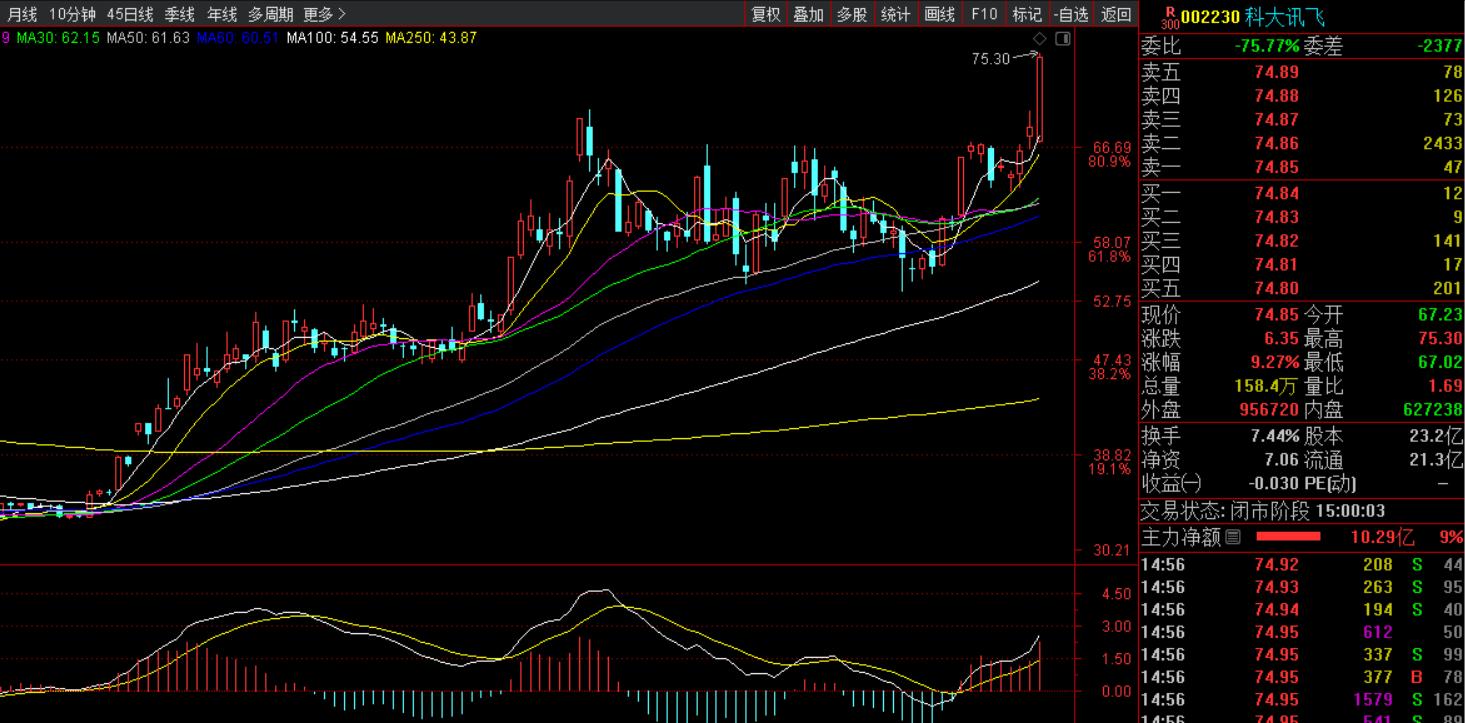Click the 卖四 ask row at 74.88
The height and width of the screenshot is (723, 1465).
tap(1302, 96)
